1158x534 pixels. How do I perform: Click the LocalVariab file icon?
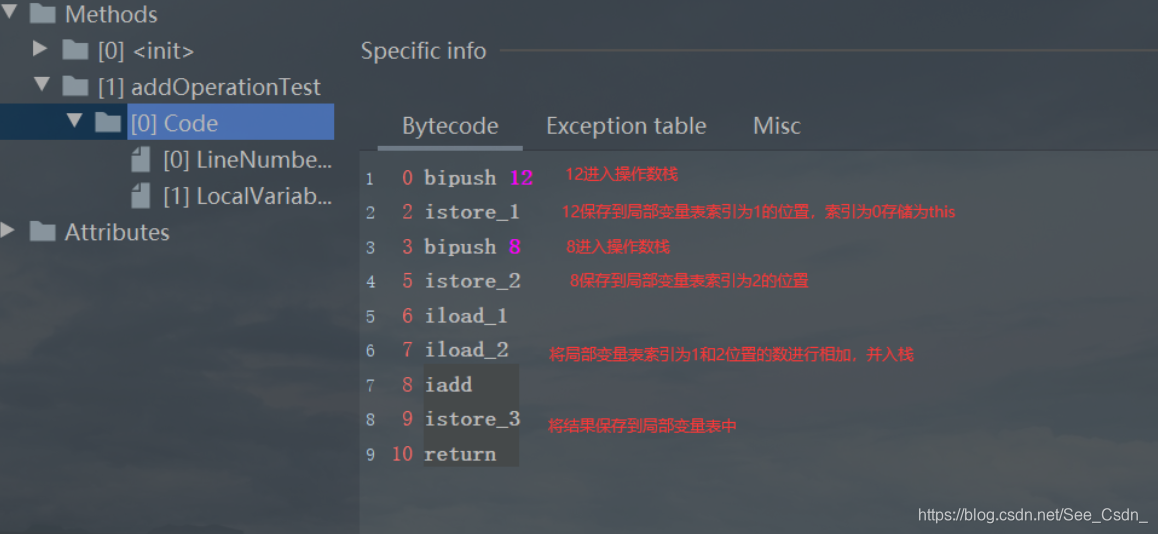pyautogui.click(x=140, y=195)
